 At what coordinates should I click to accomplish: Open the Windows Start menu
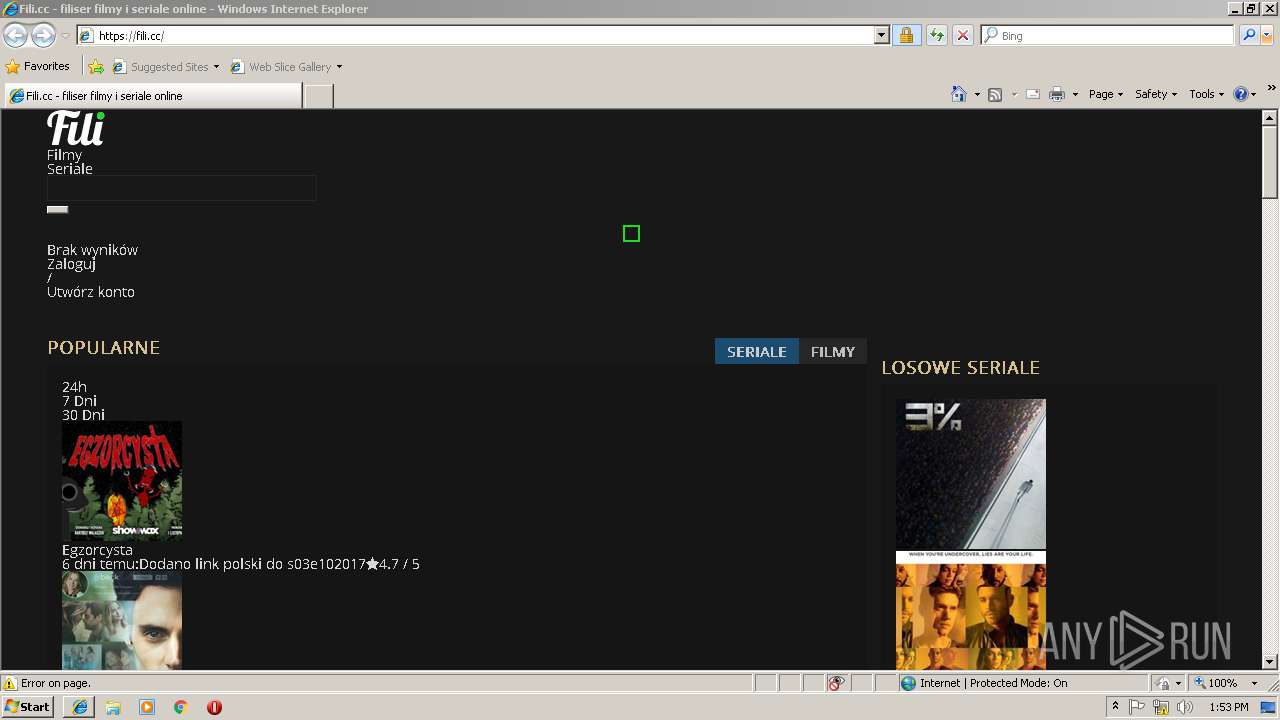click(28, 707)
